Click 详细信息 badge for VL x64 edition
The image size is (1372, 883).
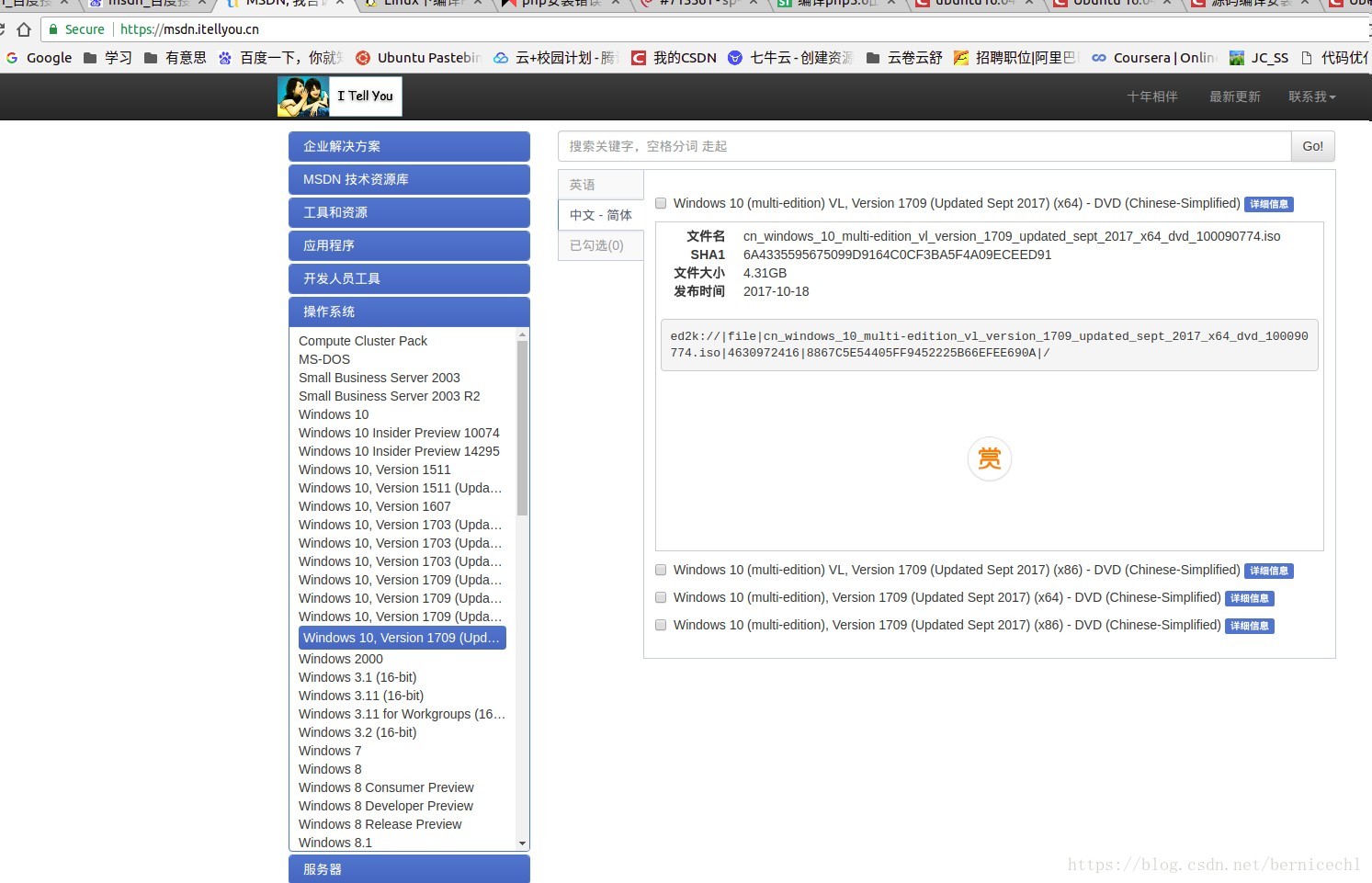tap(1269, 204)
